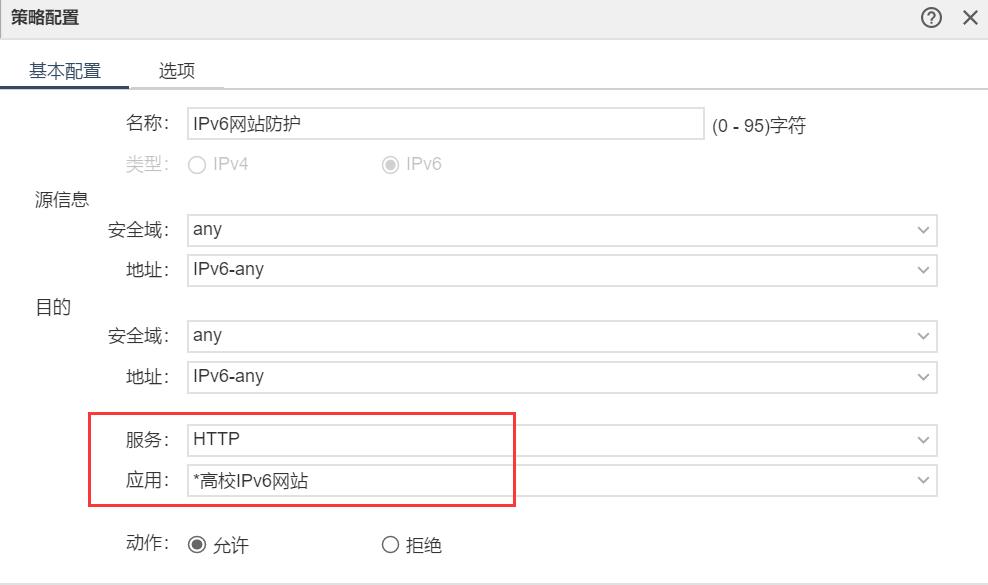Click the 目的 section label
Screen dimensions: 988x585
click(53, 307)
